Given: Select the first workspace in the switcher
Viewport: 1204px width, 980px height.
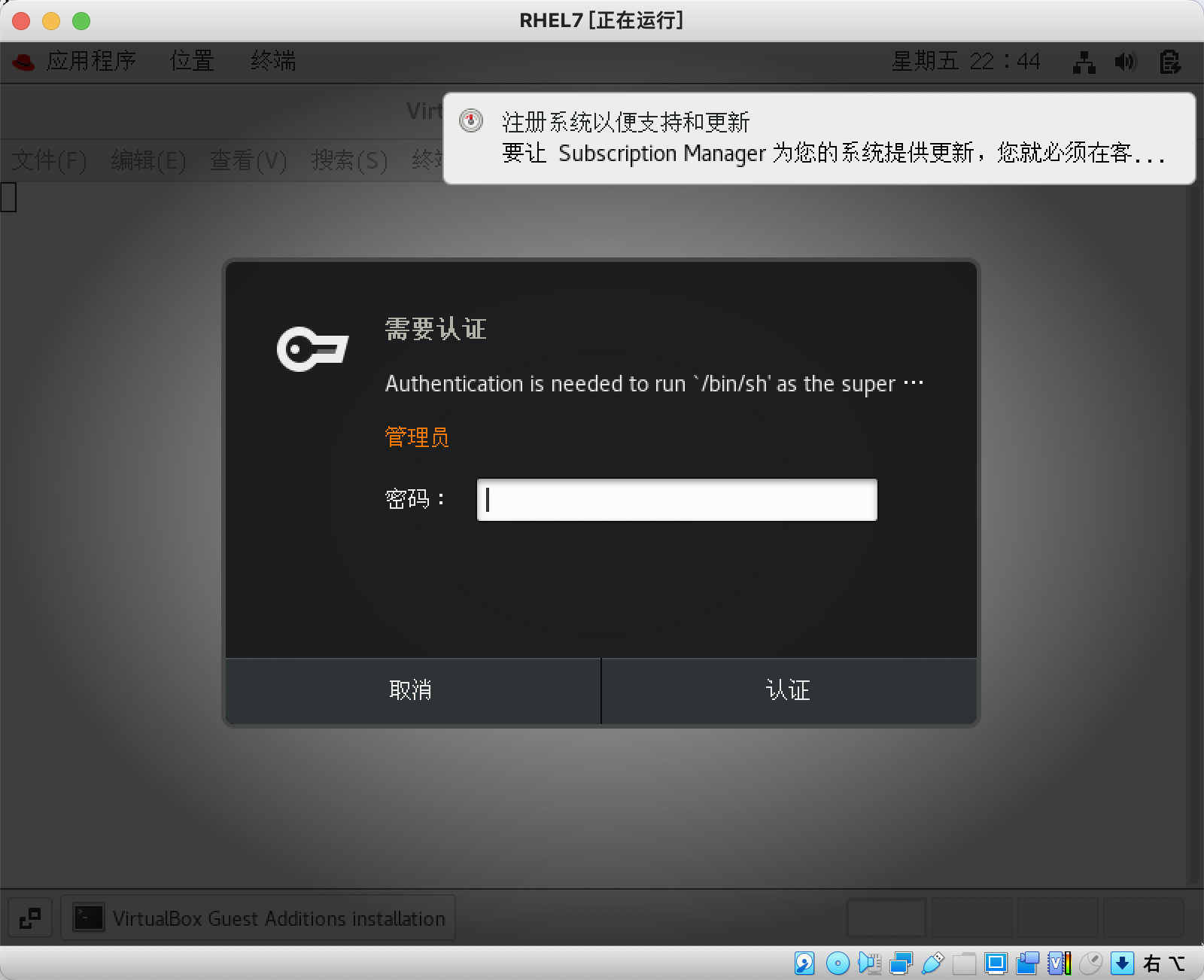Looking at the screenshot, I should [886, 918].
